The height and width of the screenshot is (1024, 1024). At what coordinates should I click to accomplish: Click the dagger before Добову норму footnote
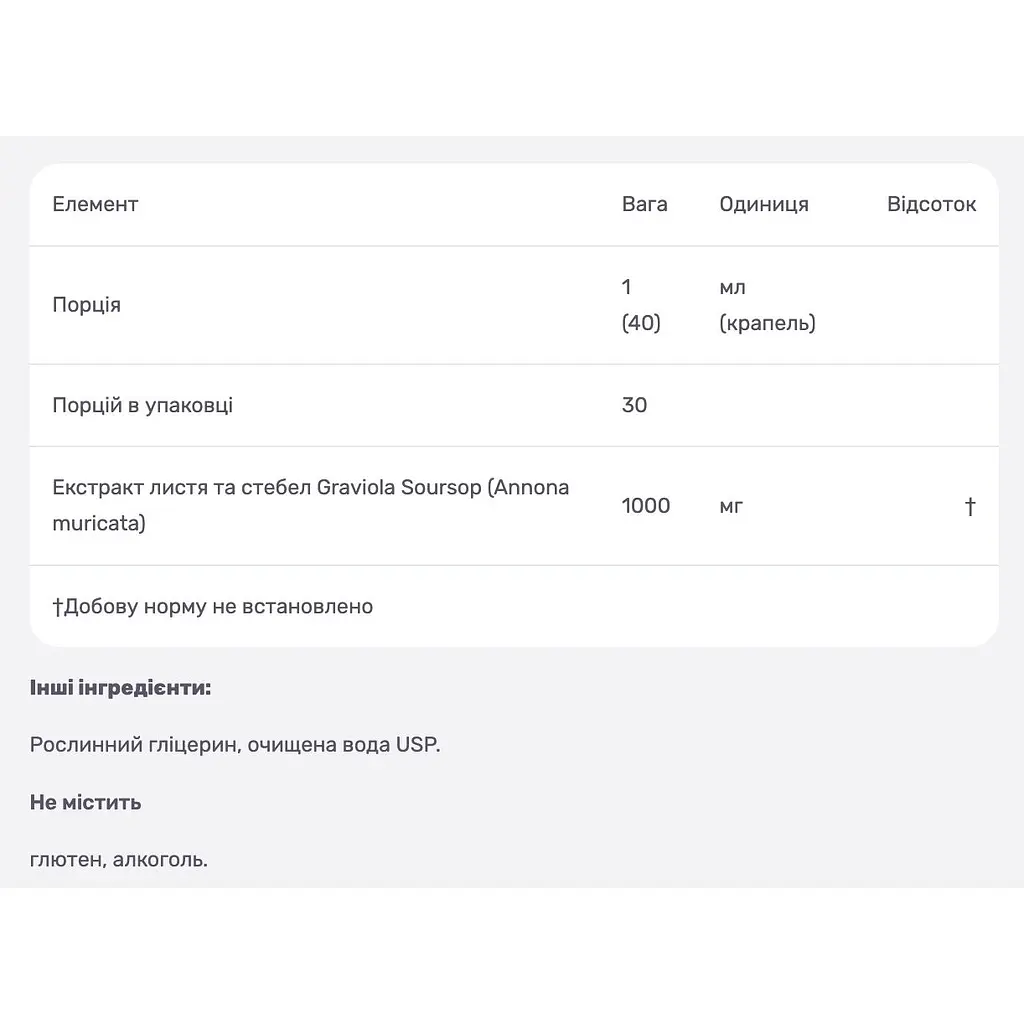click(x=57, y=607)
